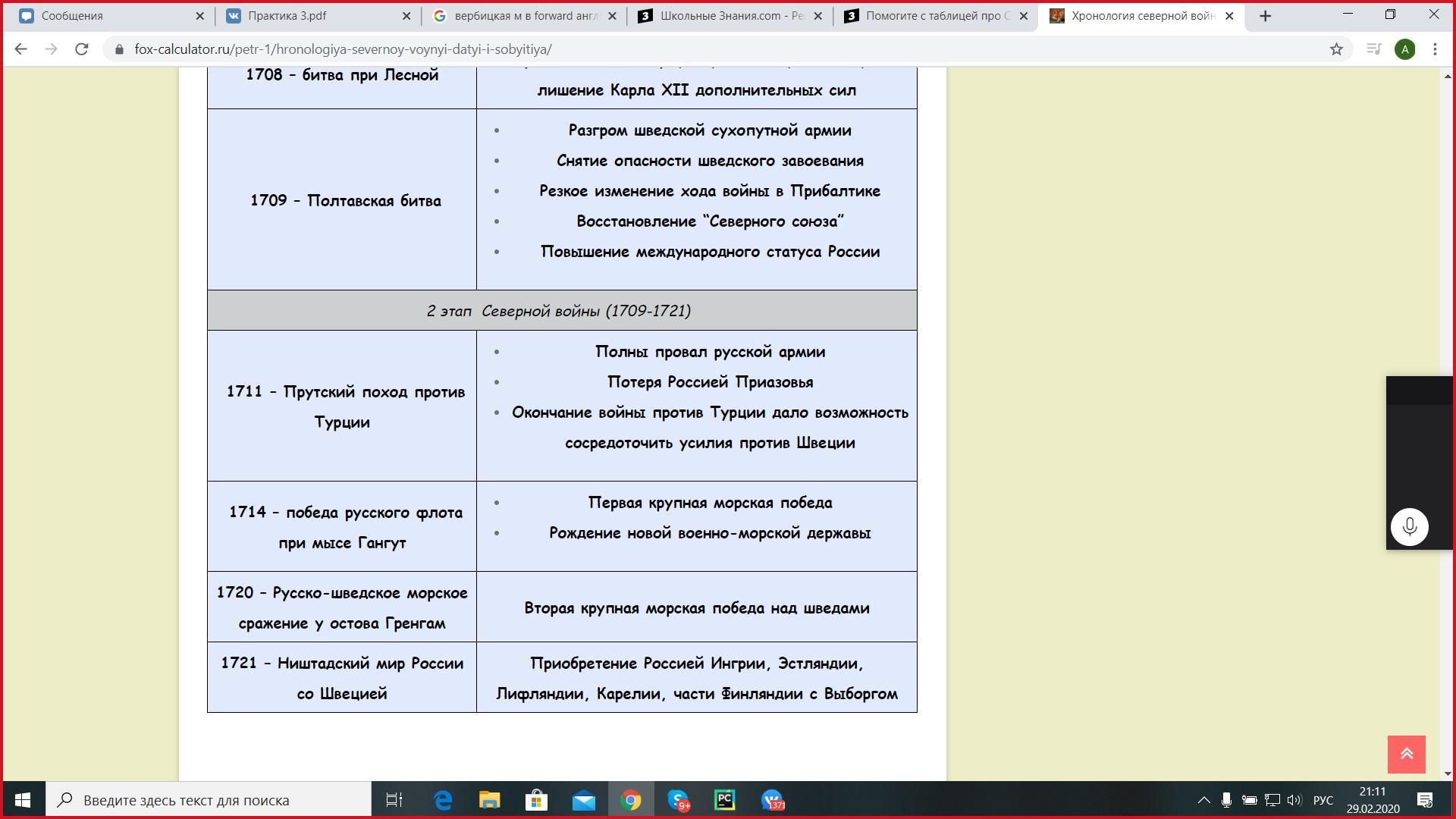The image size is (1456, 819).
Task: Open Chrome profile avatar icon
Action: tap(1404, 49)
